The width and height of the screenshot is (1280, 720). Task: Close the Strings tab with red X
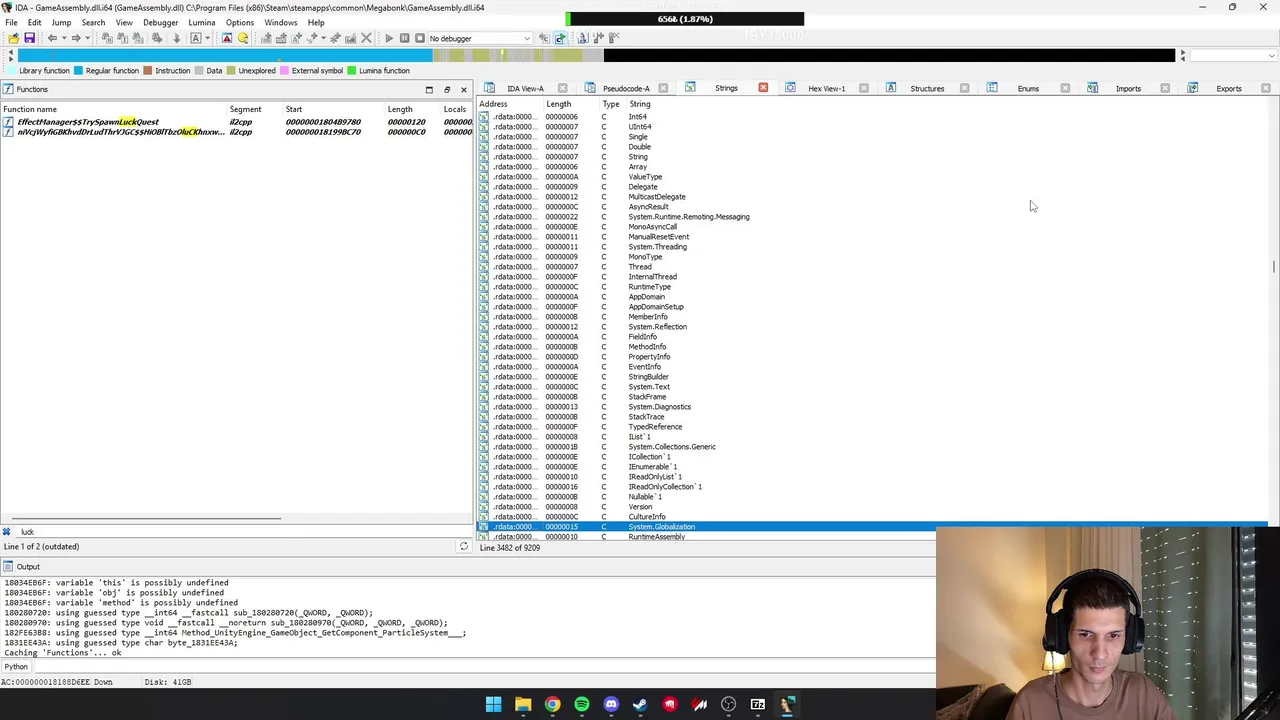(763, 88)
